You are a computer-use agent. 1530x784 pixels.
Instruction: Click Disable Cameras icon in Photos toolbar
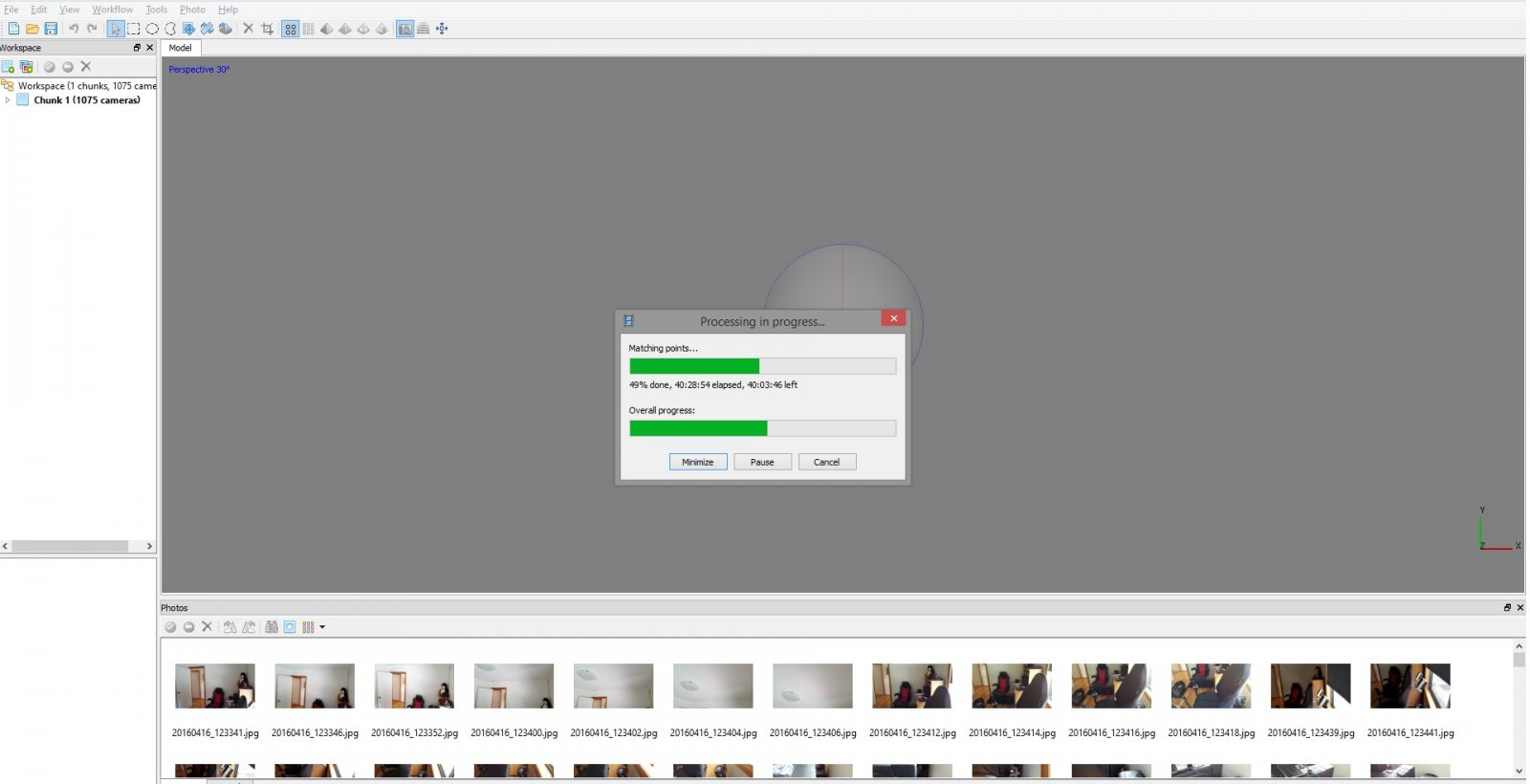tap(188, 627)
